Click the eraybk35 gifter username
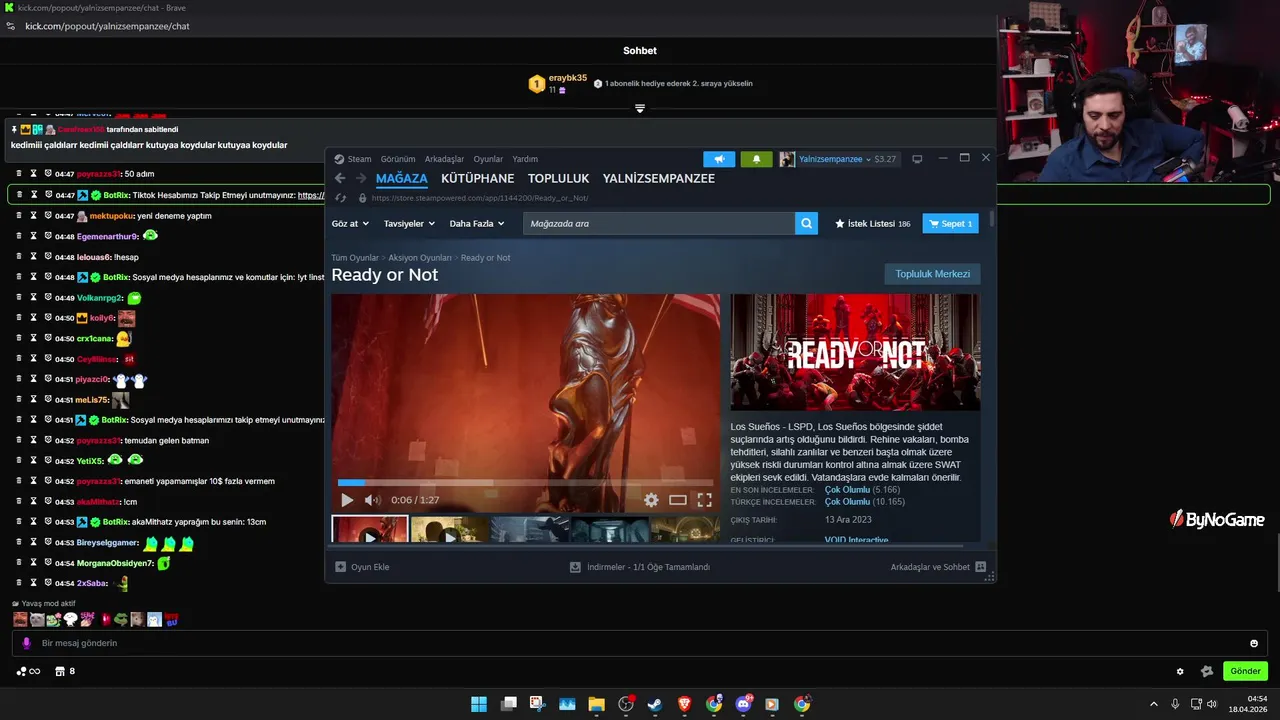 click(568, 78)
